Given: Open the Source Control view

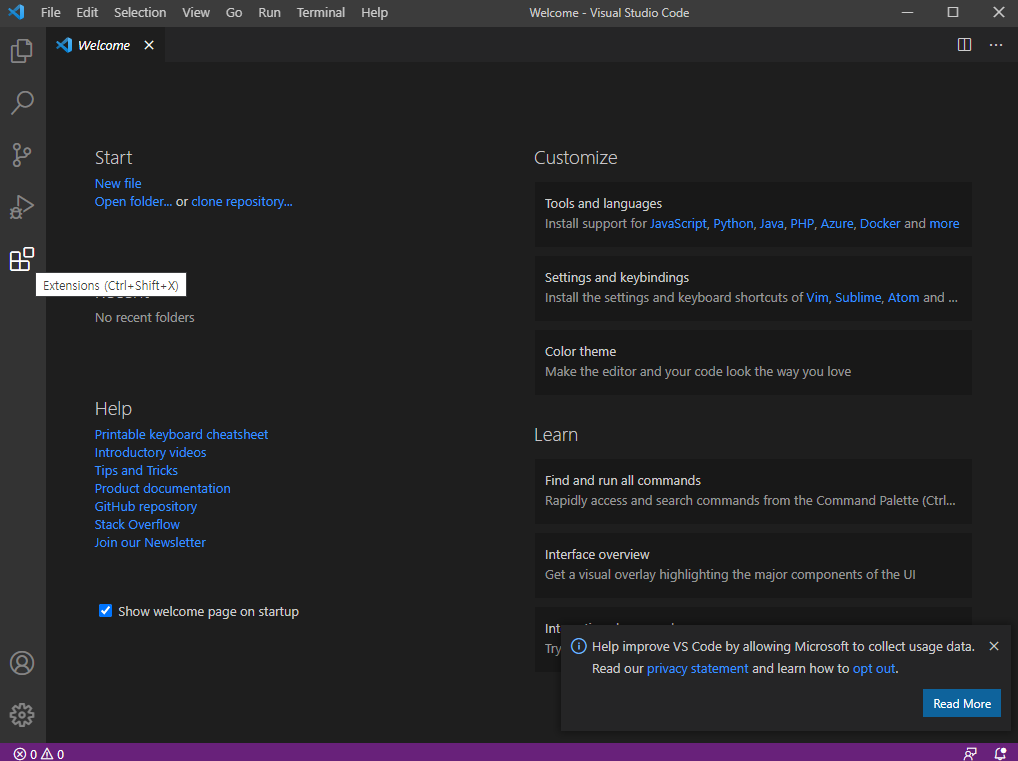Looking at the screenshot, I should [x=22, y=155].
